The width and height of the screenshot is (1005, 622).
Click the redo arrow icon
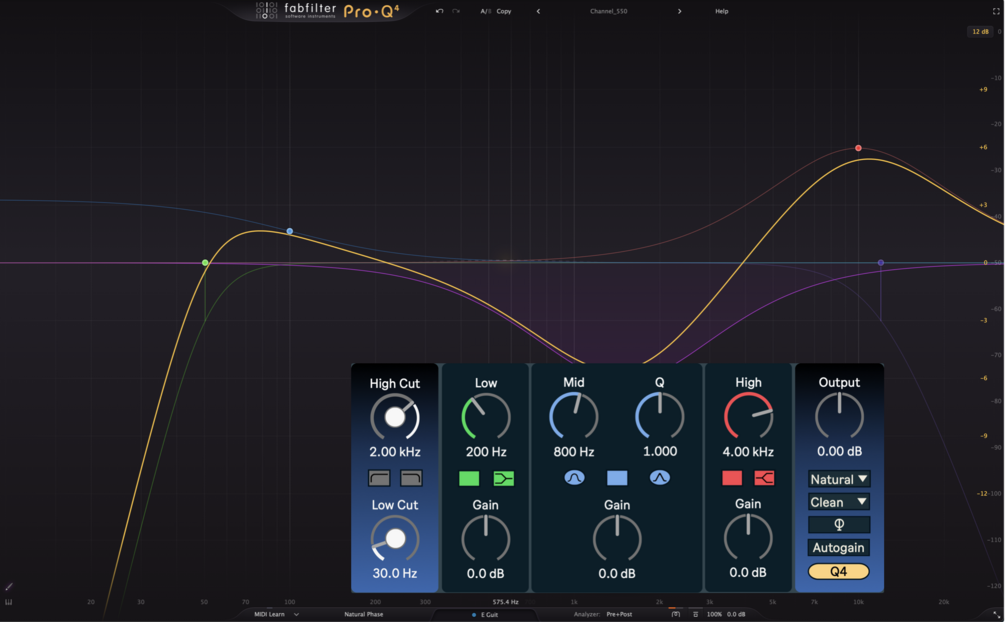pyautogui.click(x=456, y=11)
